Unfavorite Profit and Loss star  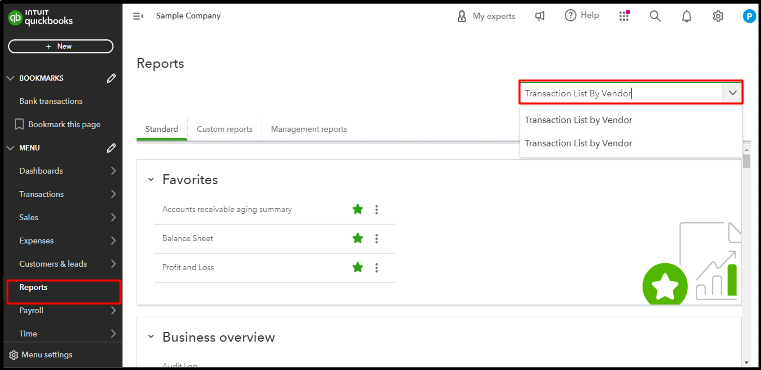tap(358, 267)
